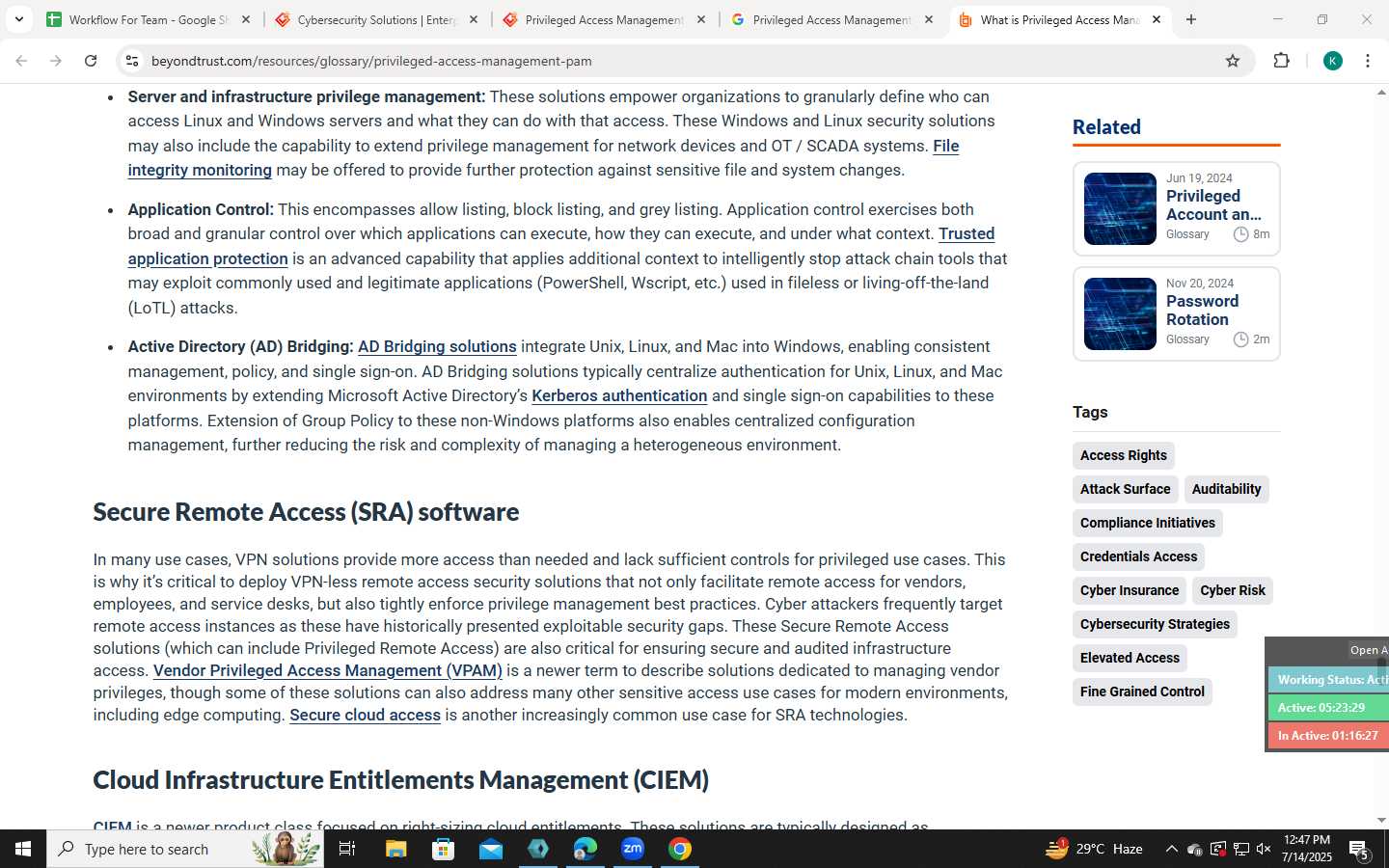Select the Attack Surface tag
This screenshot has height=868, width=1389.
tap(1125, 489)
